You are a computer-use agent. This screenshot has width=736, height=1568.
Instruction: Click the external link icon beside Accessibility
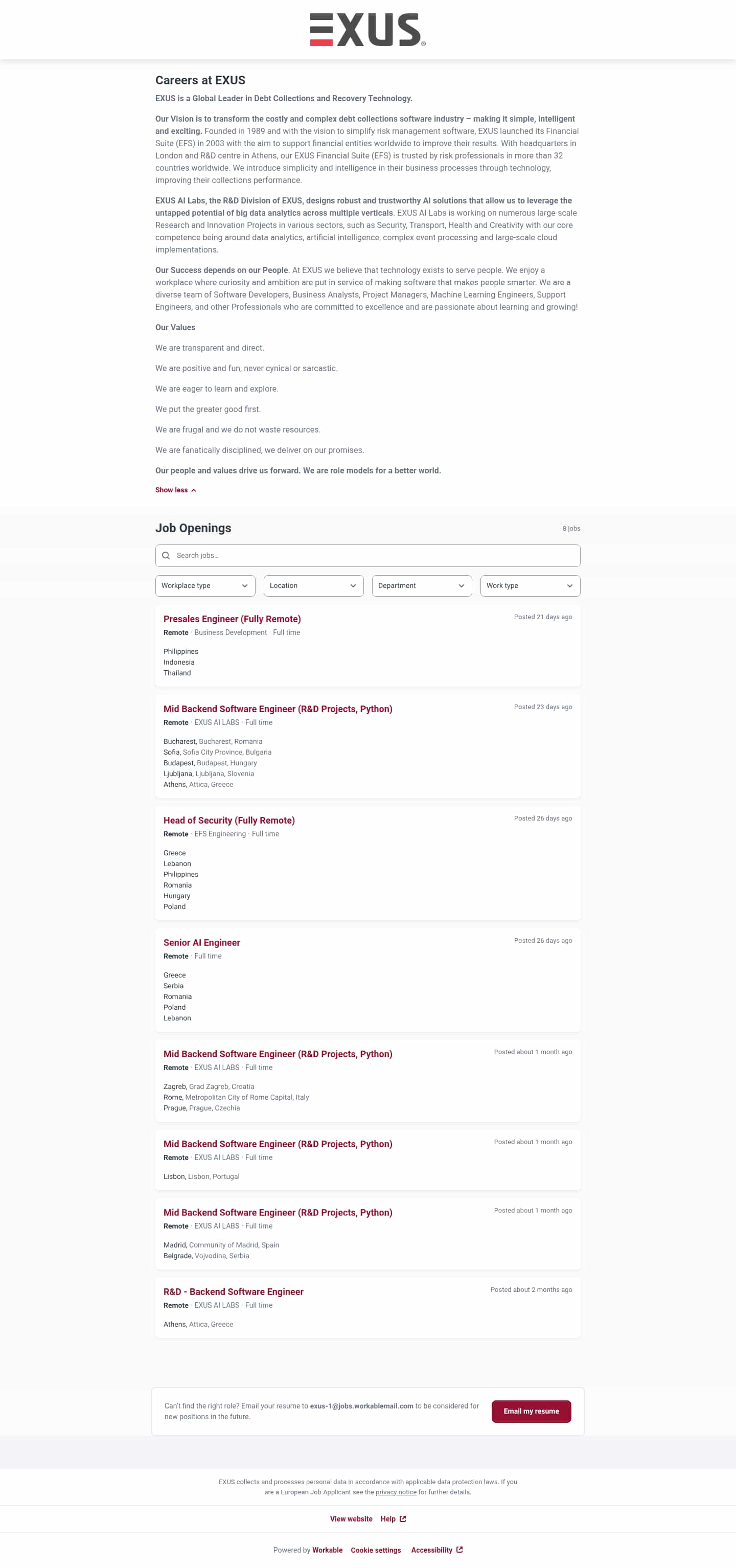(x=459, y=1549)
